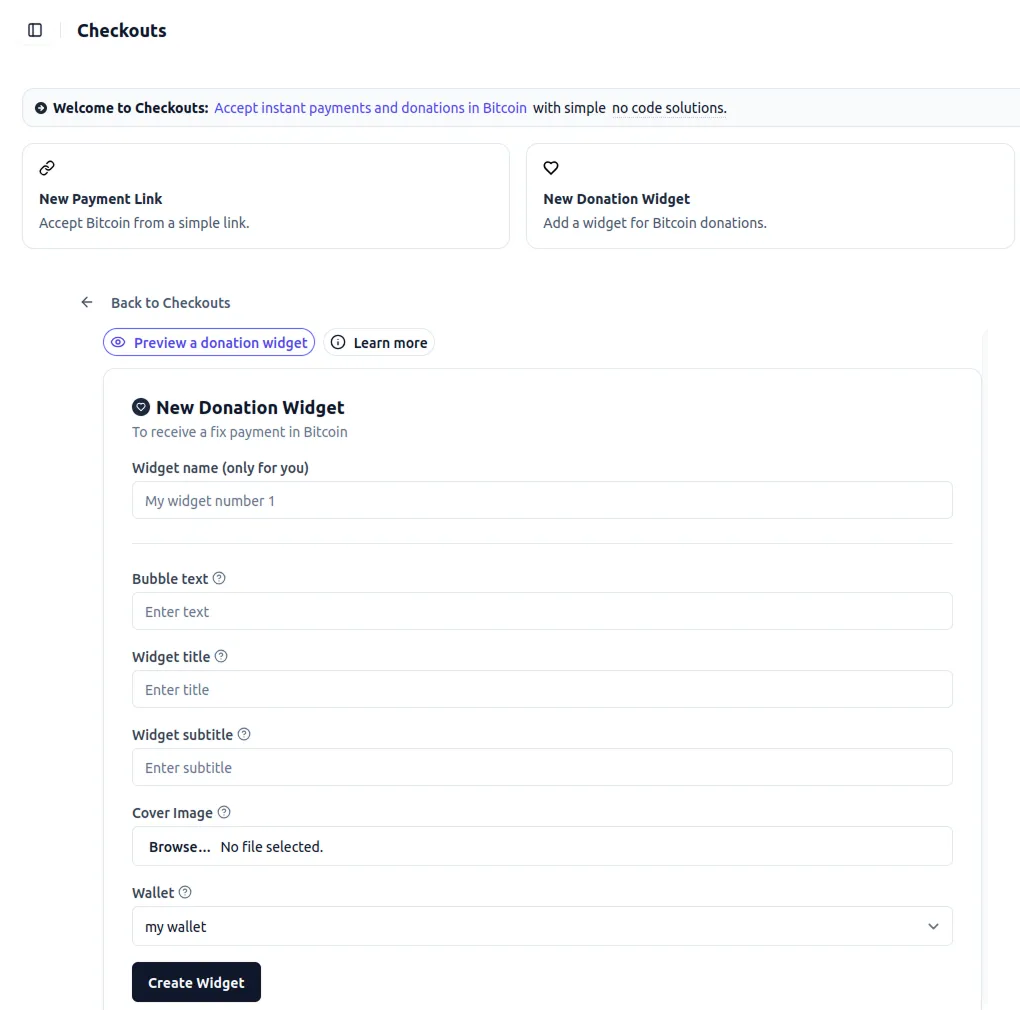
Task: Expand the chevron on the my wallet selector
Action: click(933, 926)
